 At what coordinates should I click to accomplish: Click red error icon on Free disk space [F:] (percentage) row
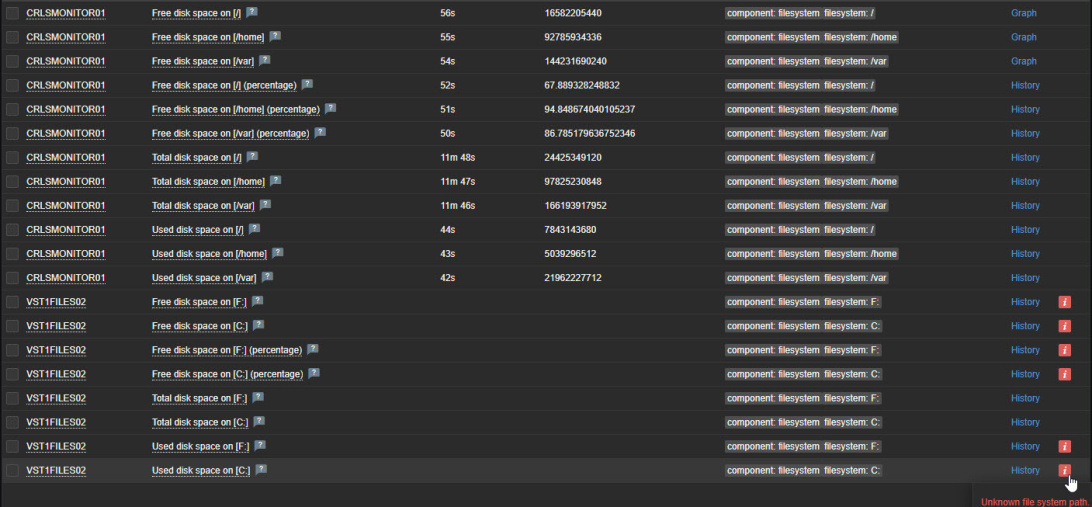[1064, 350]
